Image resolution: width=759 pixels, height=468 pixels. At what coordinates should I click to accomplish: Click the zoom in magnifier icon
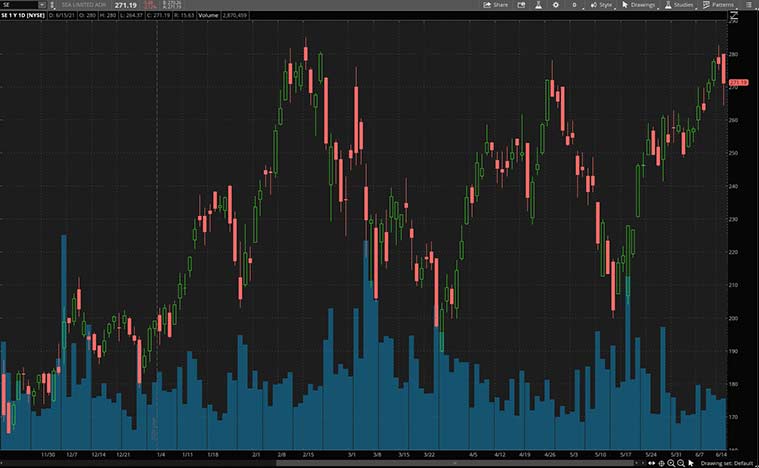pyautogui.click(x=671, y=463)
